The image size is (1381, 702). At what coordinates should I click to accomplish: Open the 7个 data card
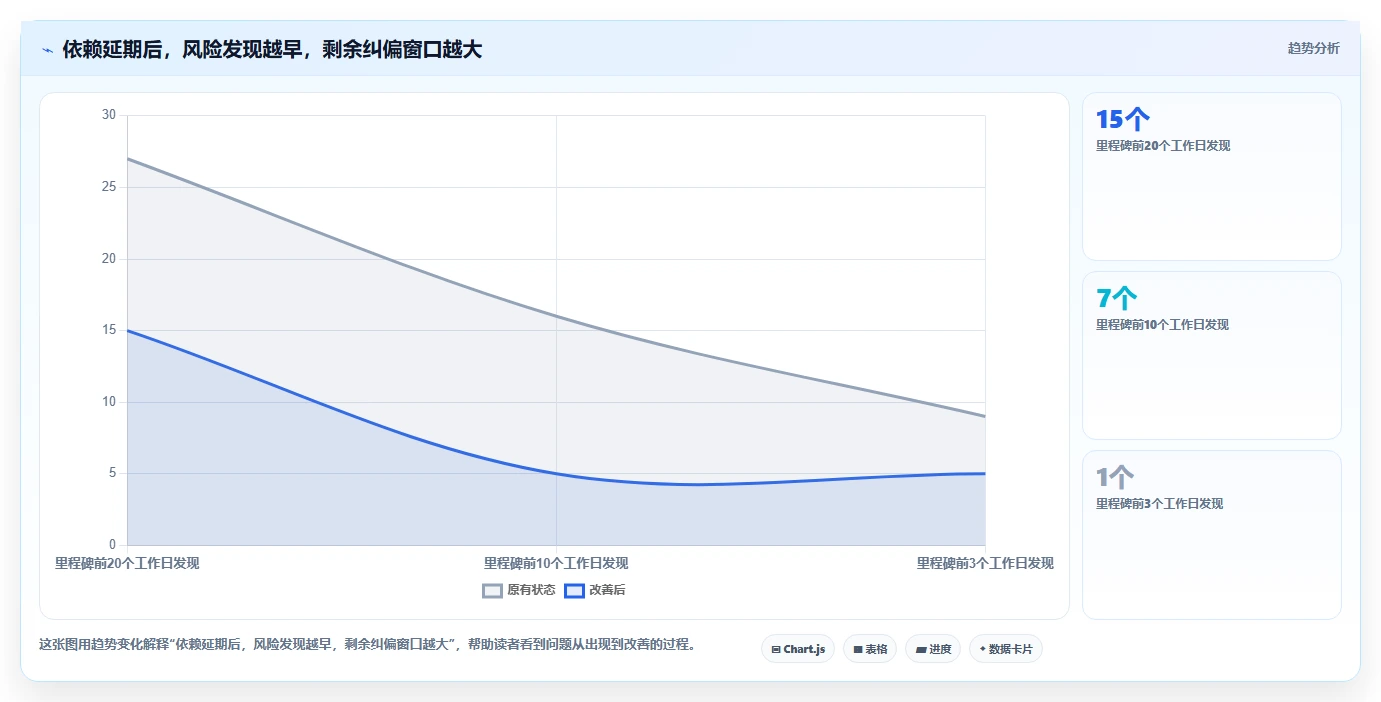1212,356
